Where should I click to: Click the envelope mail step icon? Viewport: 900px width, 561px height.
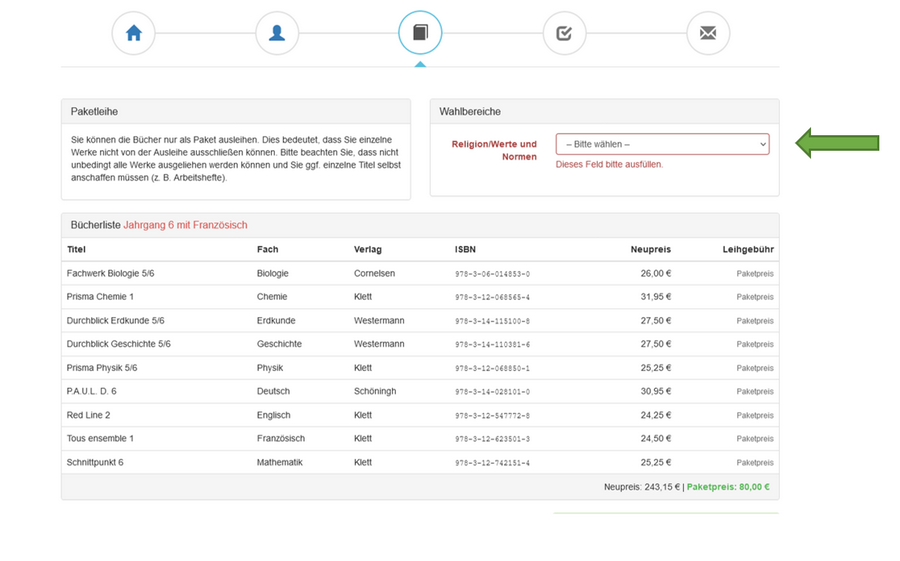(708, 34)
